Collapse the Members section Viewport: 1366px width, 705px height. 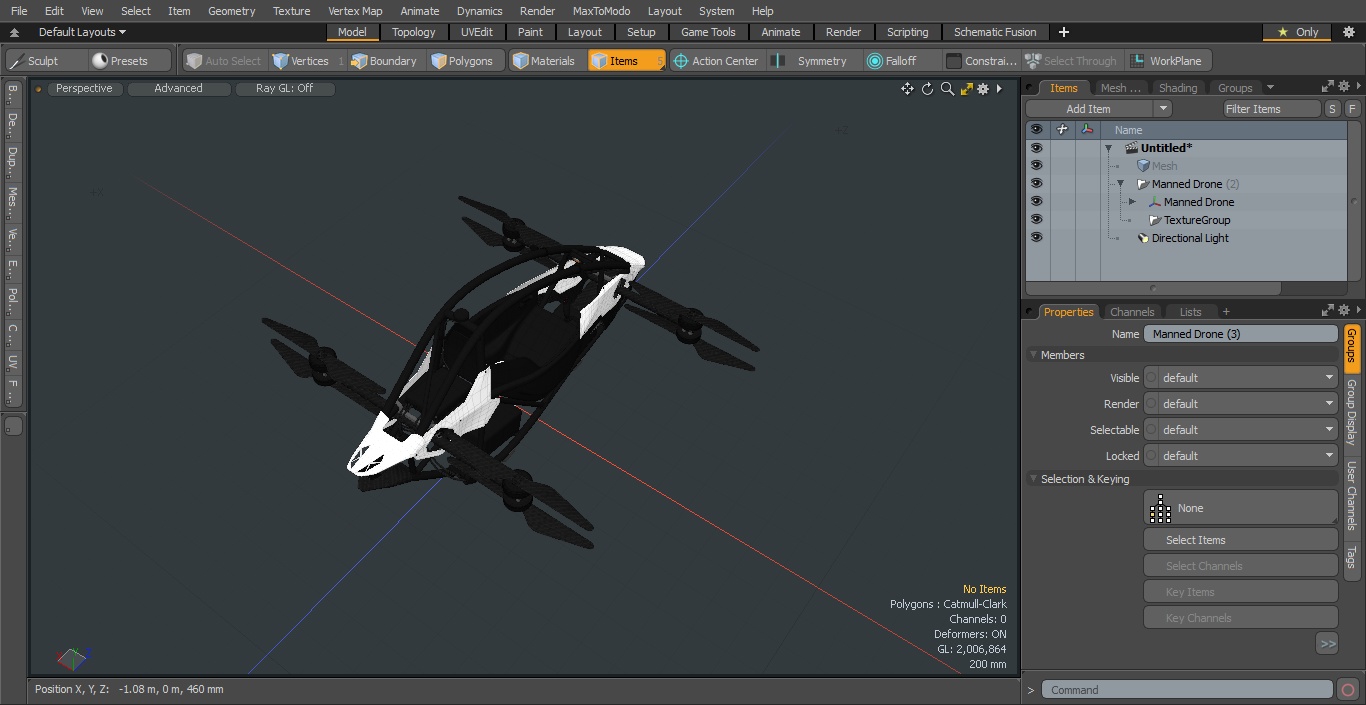point(1033,355)
